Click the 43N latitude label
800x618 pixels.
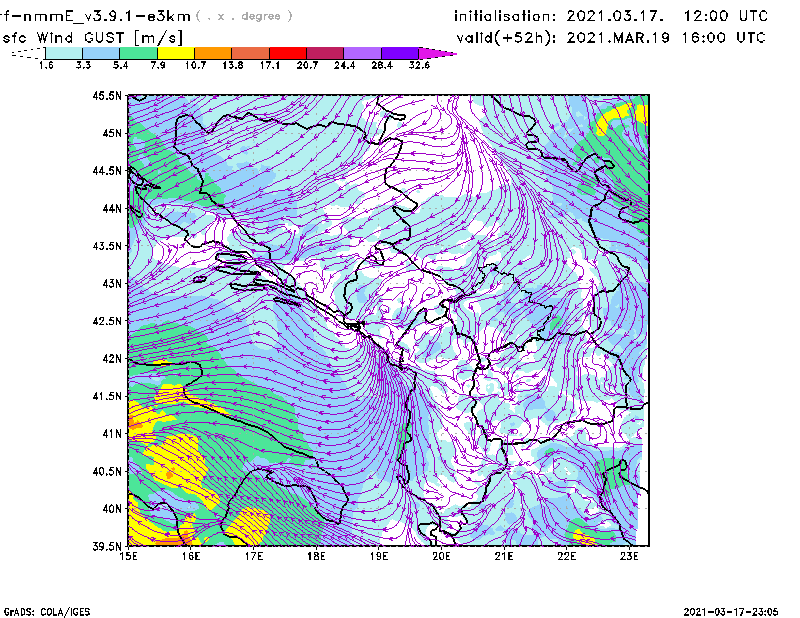[112, 283]
